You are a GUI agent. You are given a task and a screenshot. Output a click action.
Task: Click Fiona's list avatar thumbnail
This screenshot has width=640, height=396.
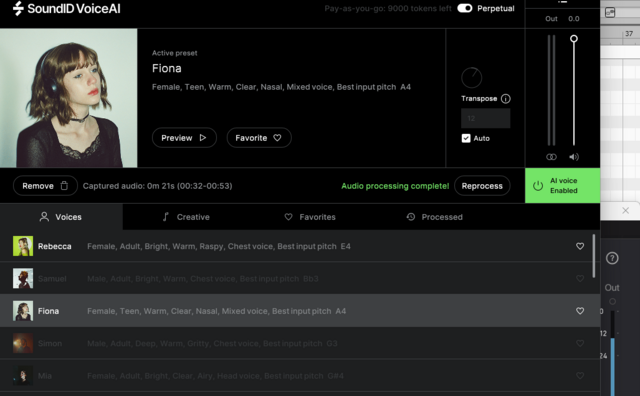pyautogui.click(x=23, y=311)
